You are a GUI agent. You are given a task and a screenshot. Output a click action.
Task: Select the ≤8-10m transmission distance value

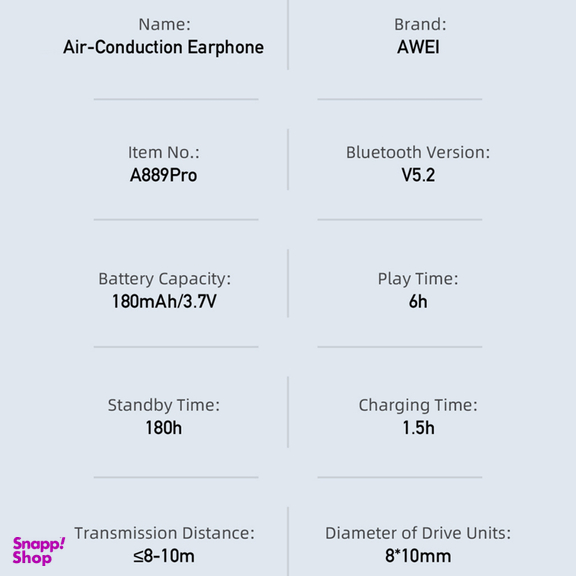(164, 556)
